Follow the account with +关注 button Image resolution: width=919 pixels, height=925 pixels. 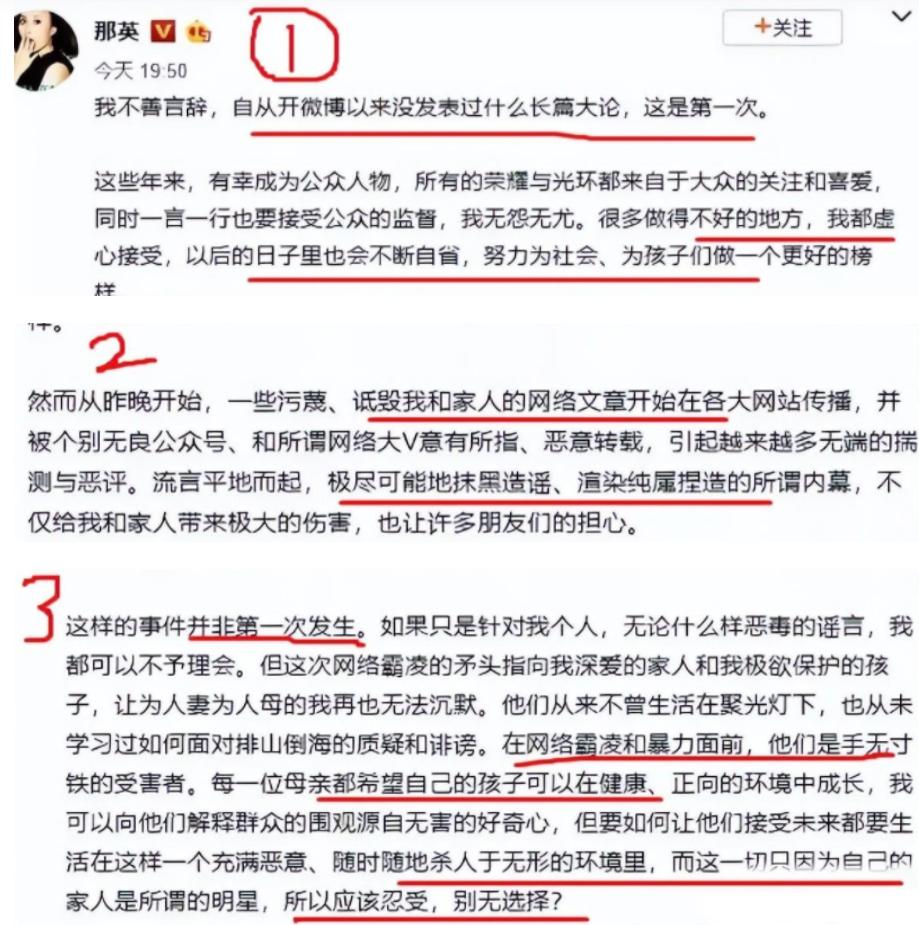coord(782,28)
